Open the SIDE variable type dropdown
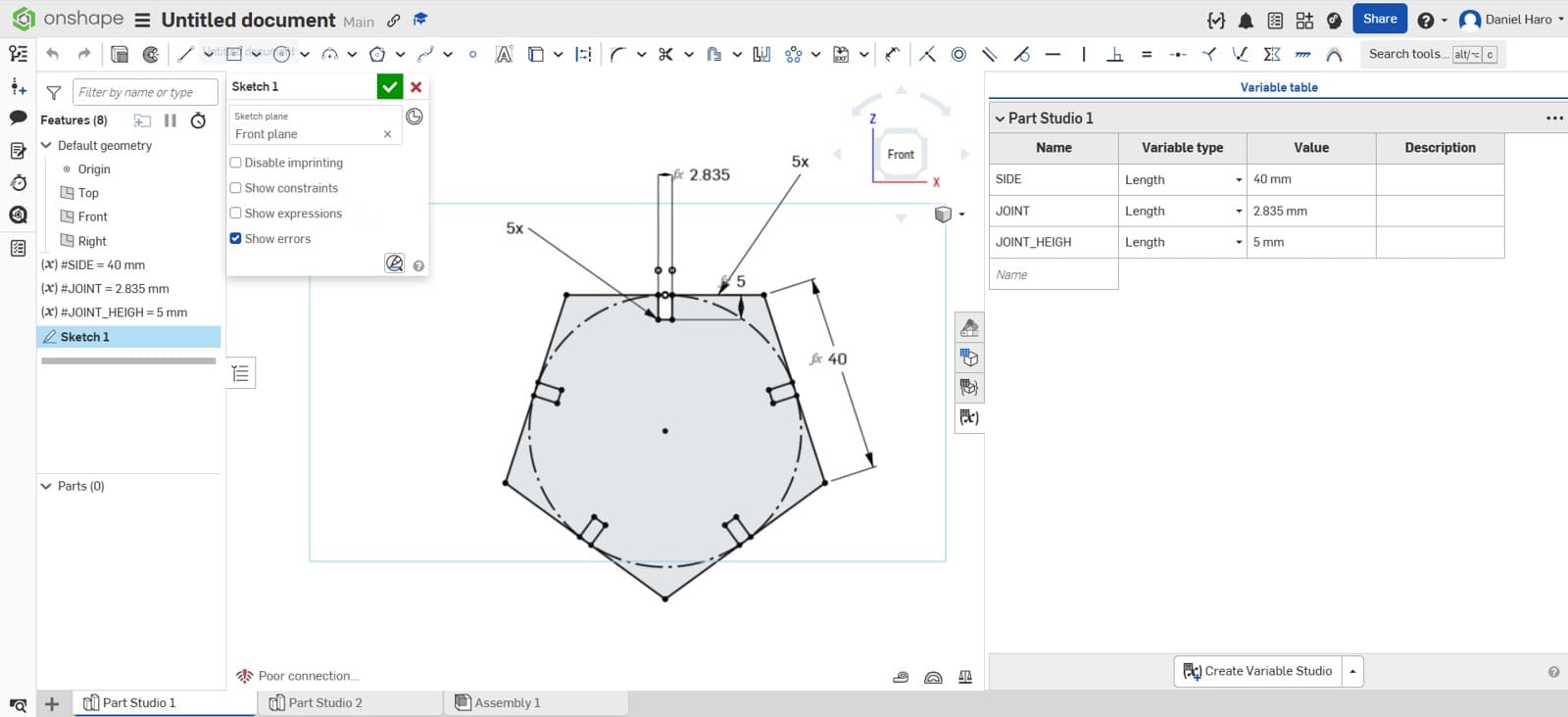 point(1183,179)
